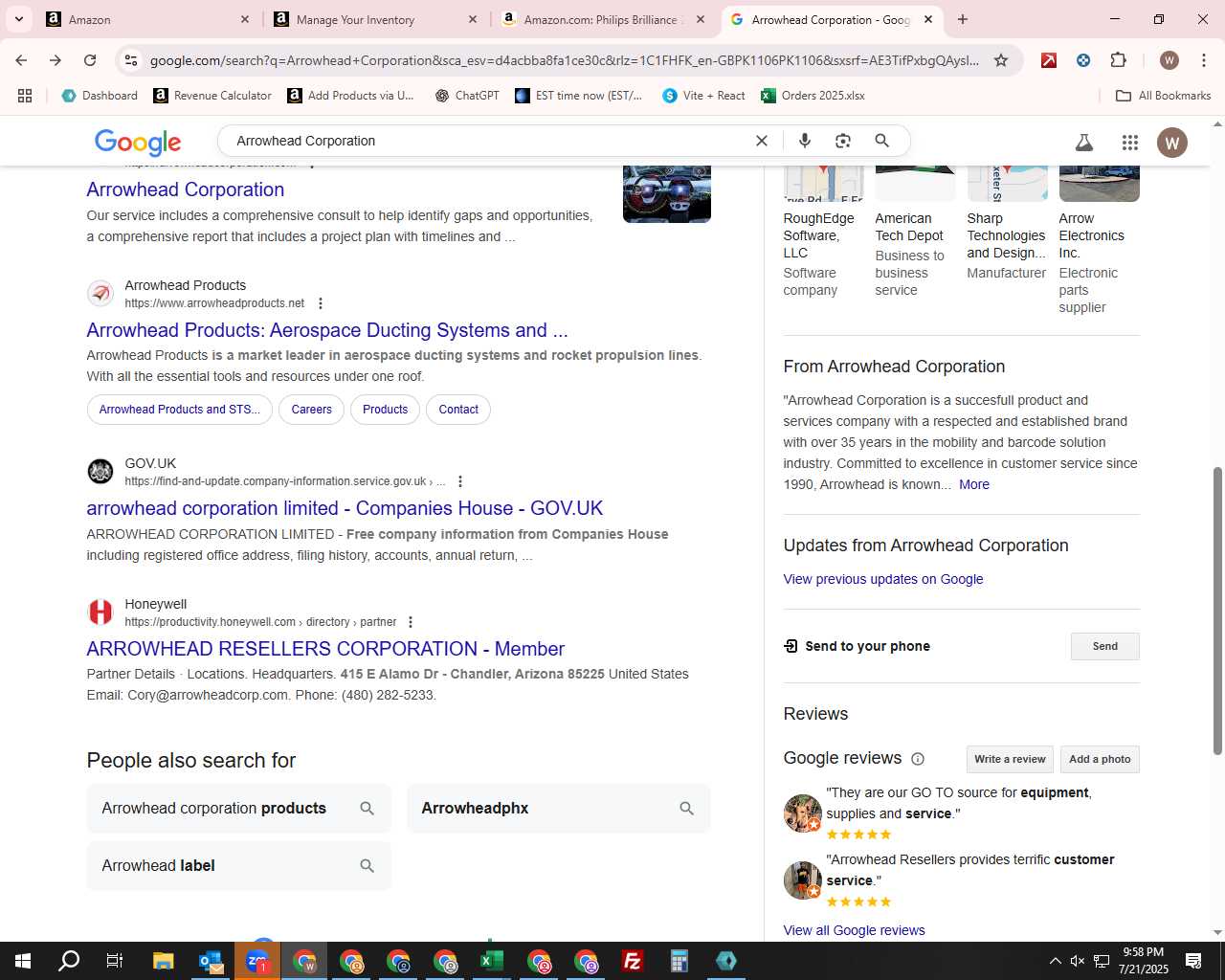The width and height of the screenshot is (1225, 980).
Task: Search Arrowhead label related suggestion
Action: pyautogui.click(x=238, y=866)
